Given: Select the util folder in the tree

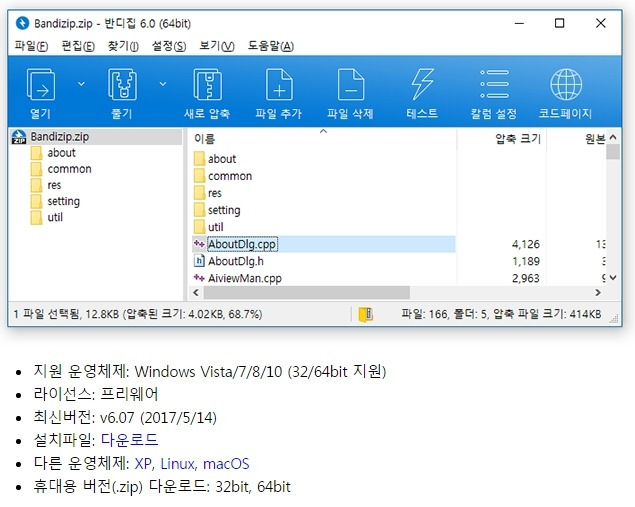Looking at the screenshot, I should (55, 217).
